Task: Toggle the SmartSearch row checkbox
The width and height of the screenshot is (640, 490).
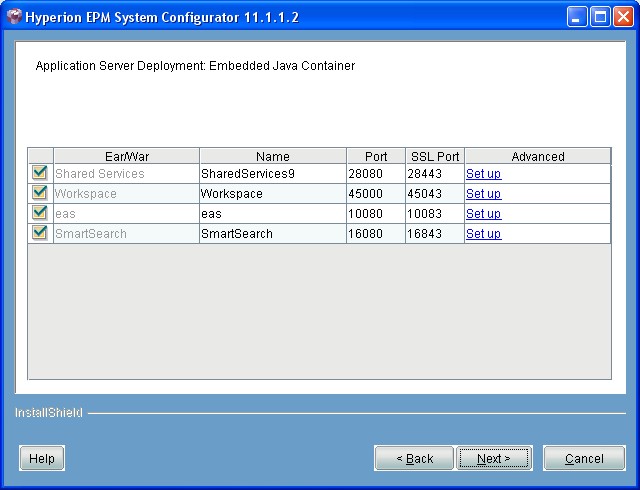Action: 40,233
